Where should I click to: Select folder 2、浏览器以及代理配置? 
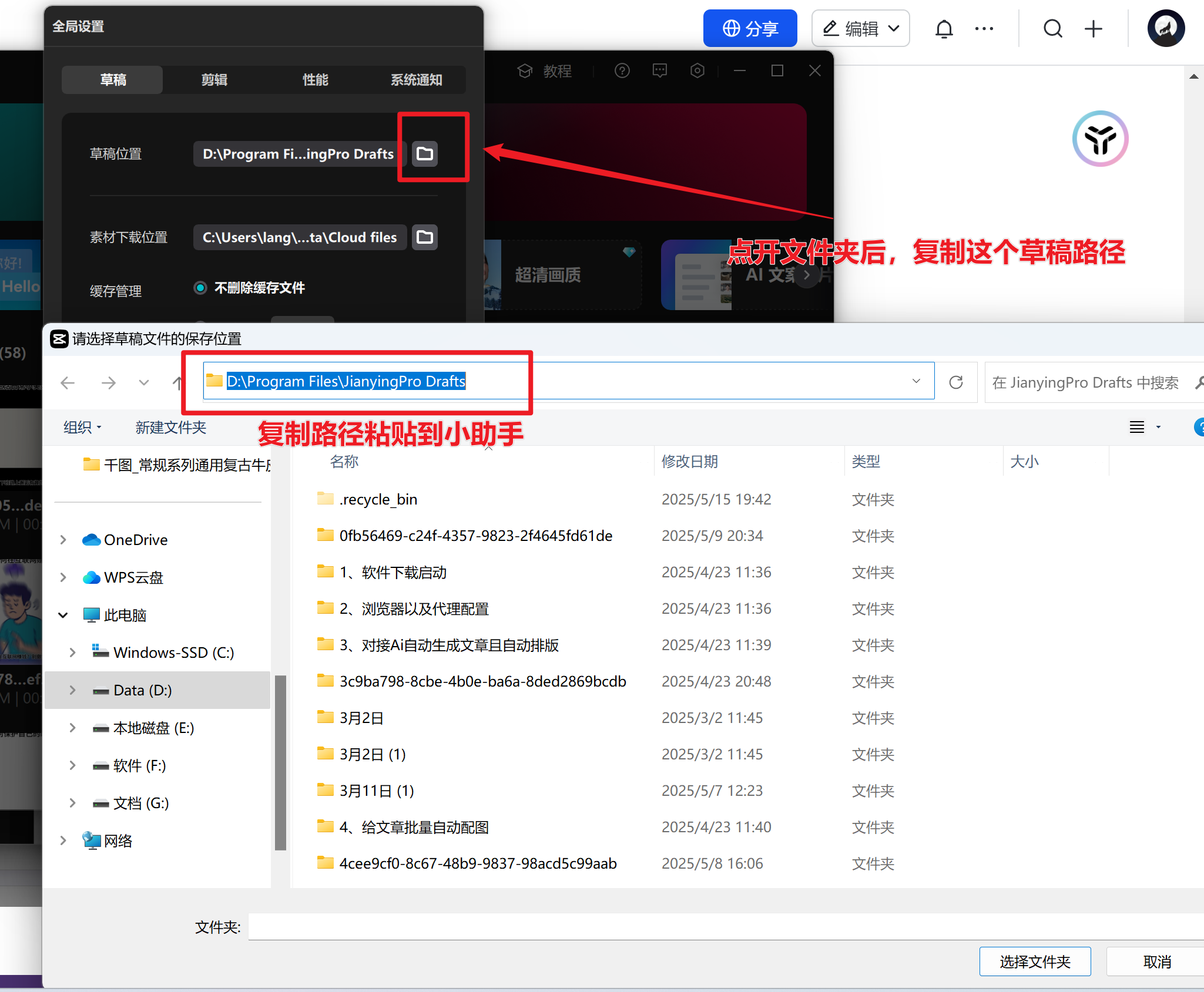(403, 608)
